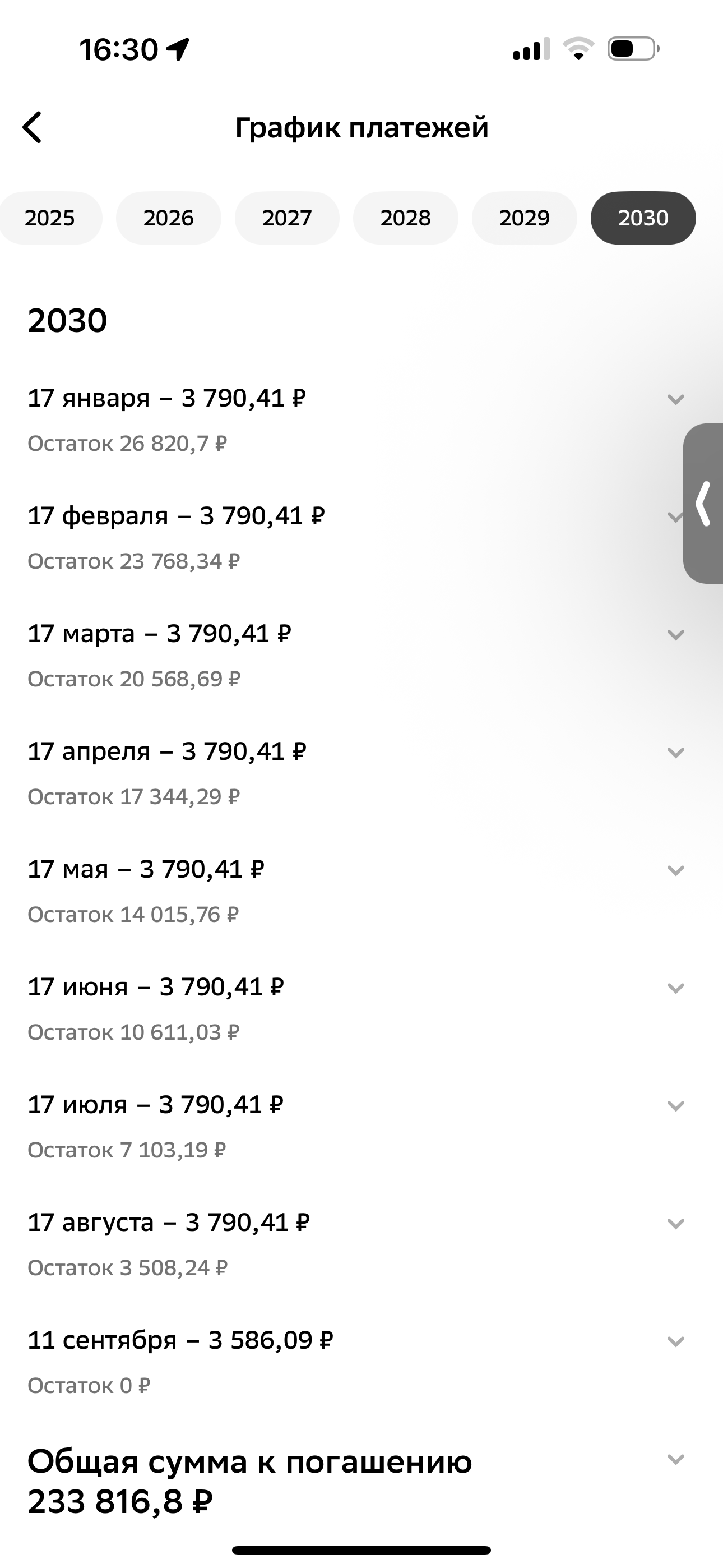
Task: Tap the back arrow icon
Action: click(33, 127)
